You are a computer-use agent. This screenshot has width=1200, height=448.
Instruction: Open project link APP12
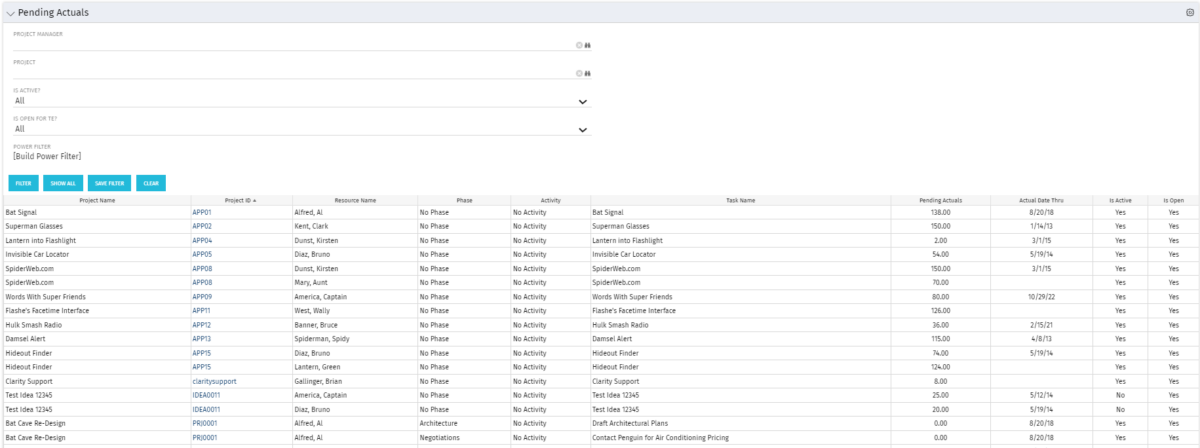[x=202, y=325]
